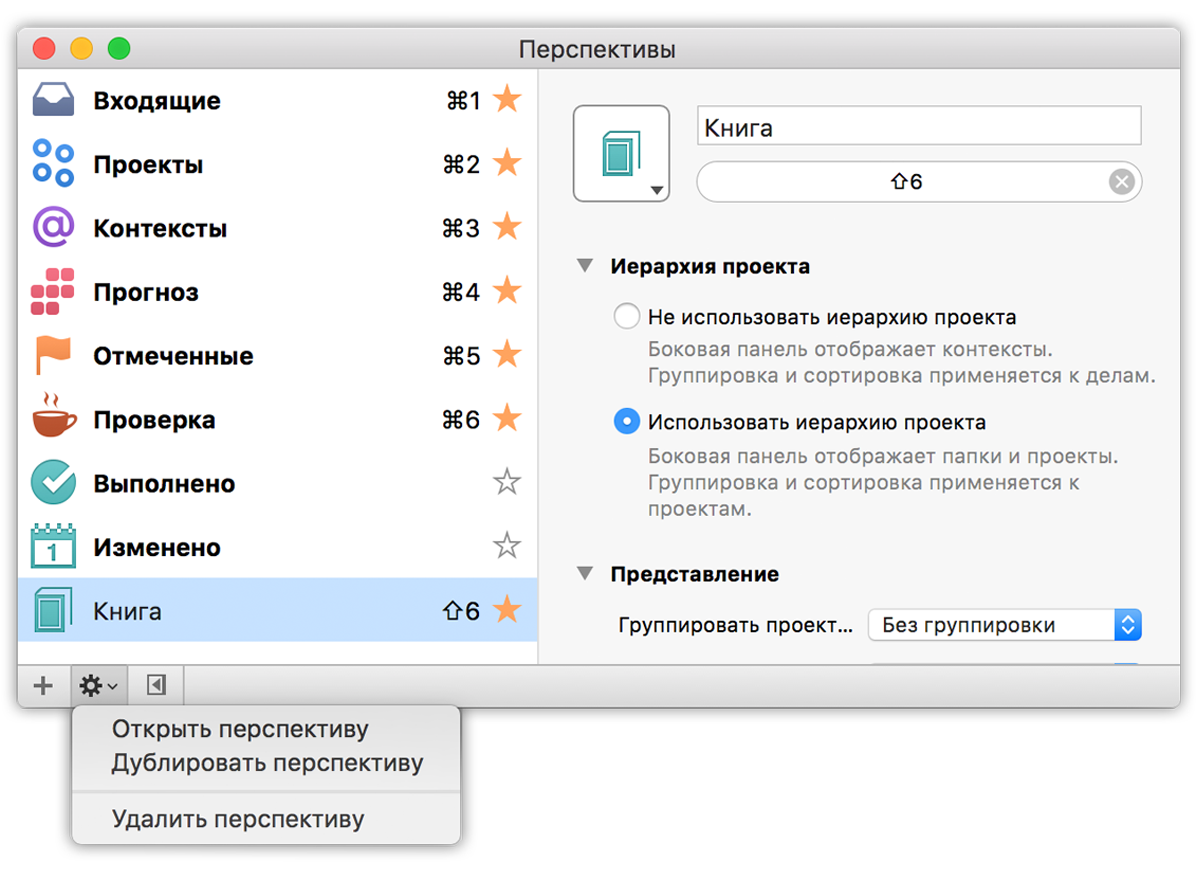Viewport: 1198px width, 890px height.
Task: Click the Входящие inbox tray icon
Action: click(53, 100)
